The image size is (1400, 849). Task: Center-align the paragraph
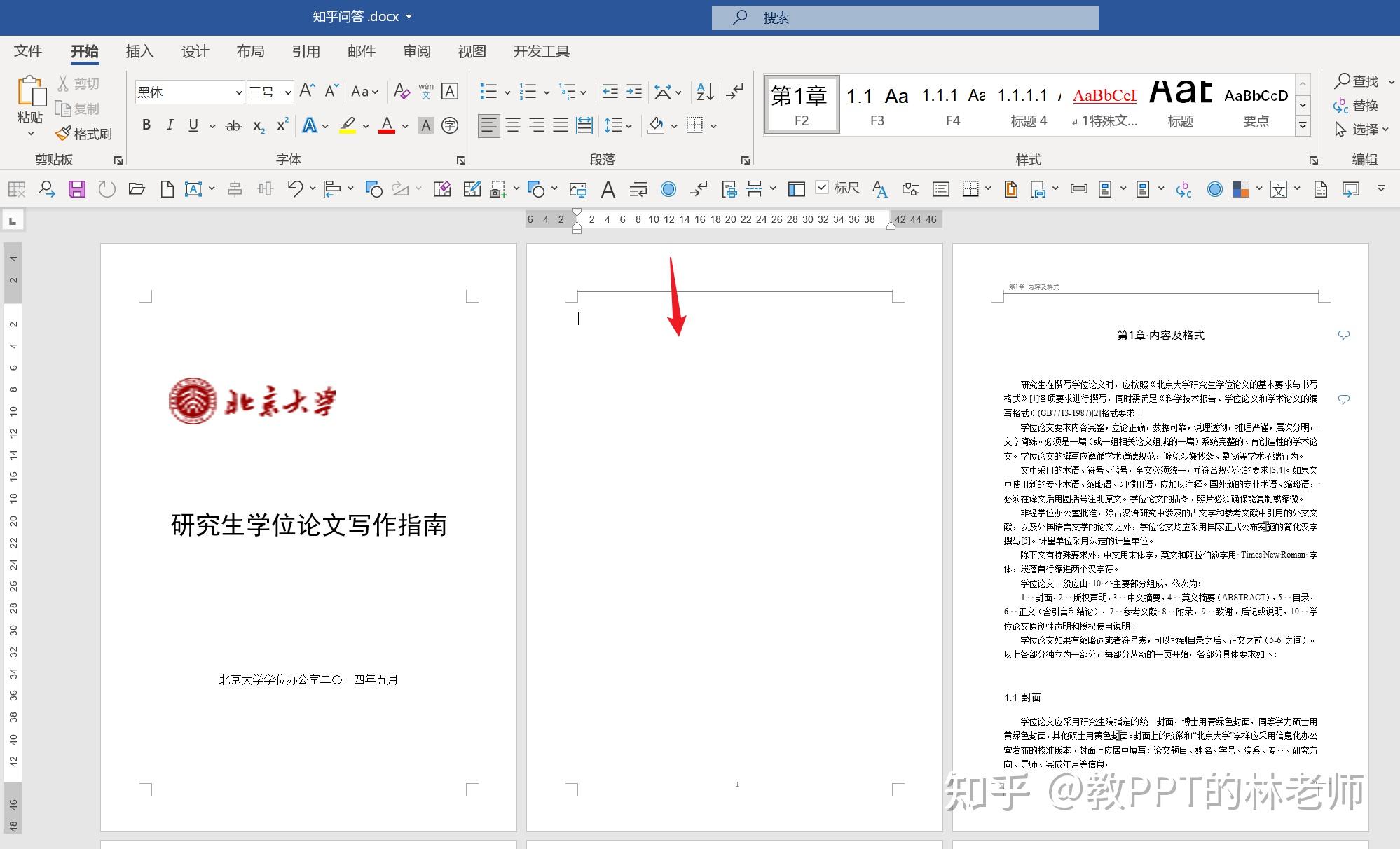click(x=513, y=125)
